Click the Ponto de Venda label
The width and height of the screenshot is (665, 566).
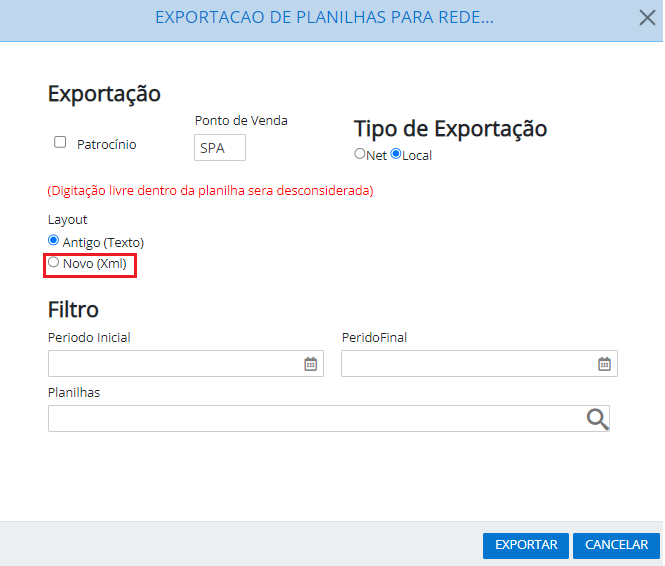coord(241,121)
